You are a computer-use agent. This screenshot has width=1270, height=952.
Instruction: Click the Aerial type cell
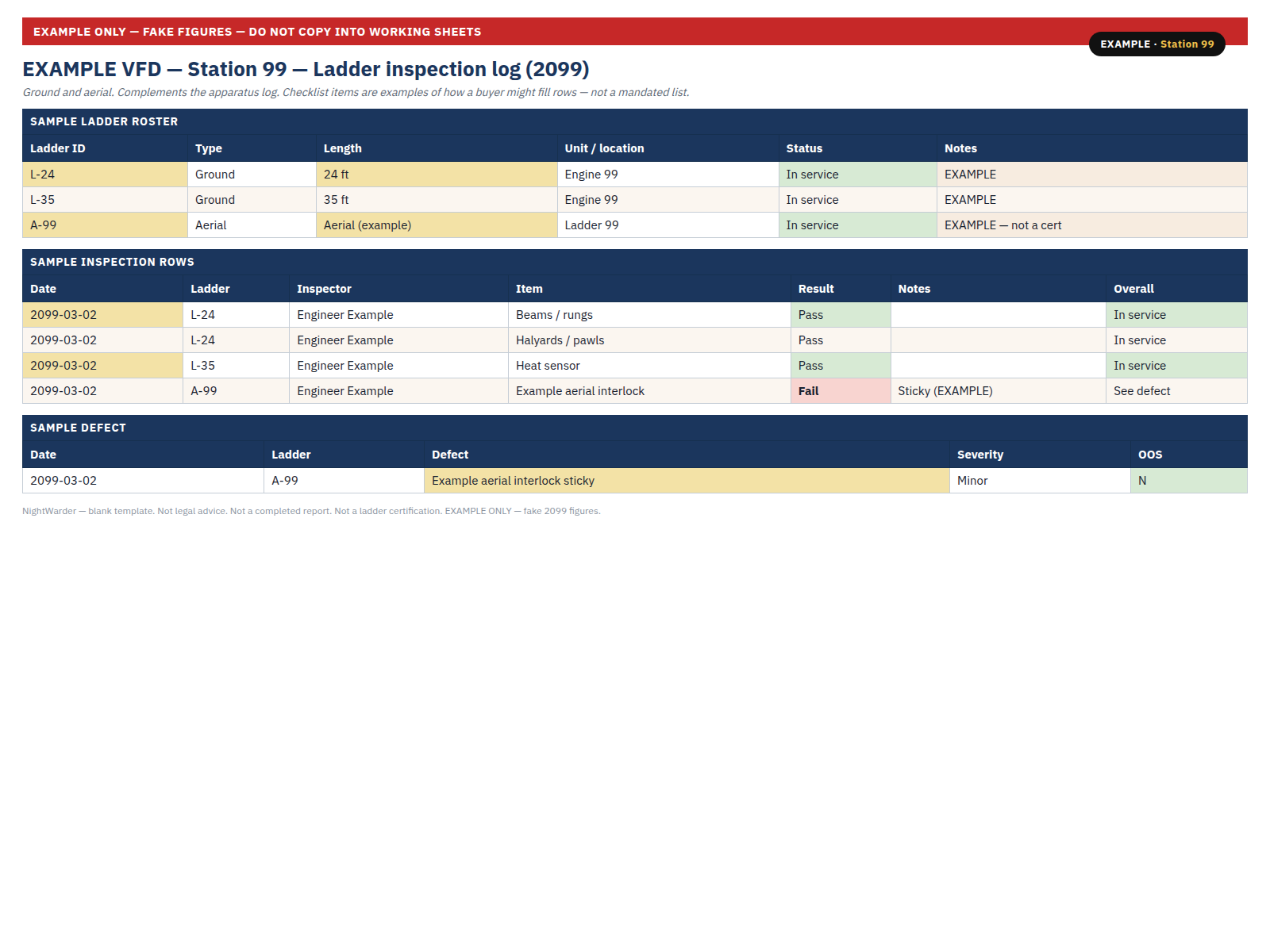252,225
